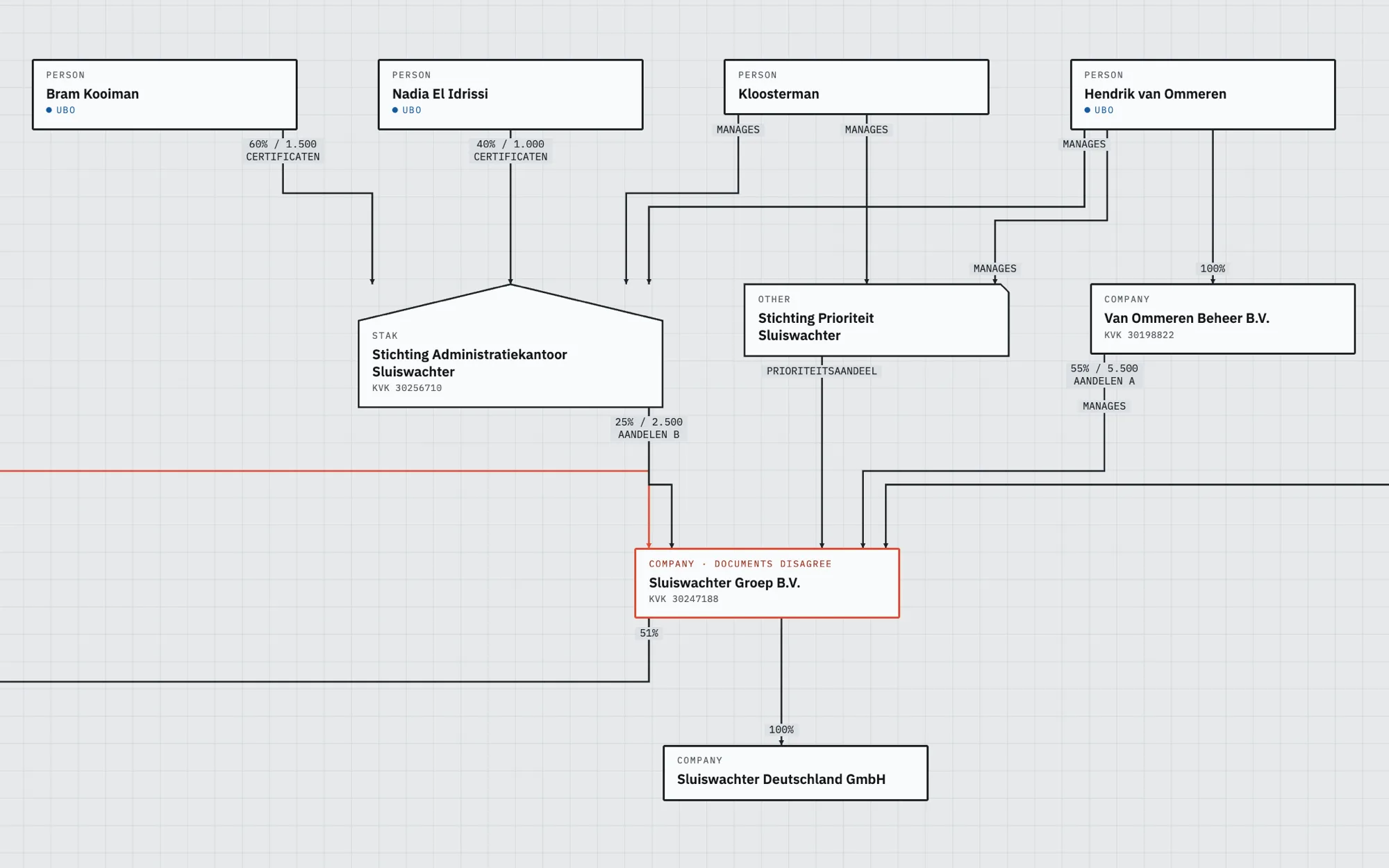Click the 100% label above Van Ommeren Beheer
Image resolution: width=1389 pixels, height=868 pixels.
tap(1213, 269)
